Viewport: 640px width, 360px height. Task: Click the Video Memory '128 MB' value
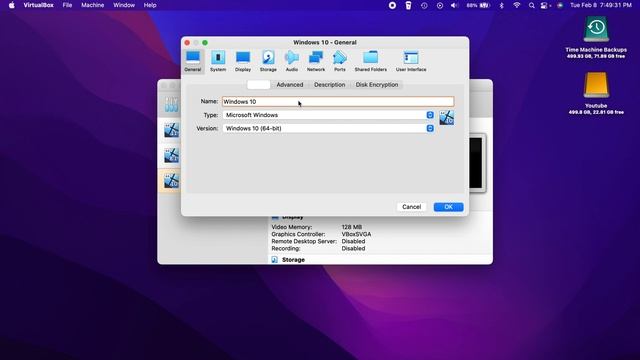[351, 227]
